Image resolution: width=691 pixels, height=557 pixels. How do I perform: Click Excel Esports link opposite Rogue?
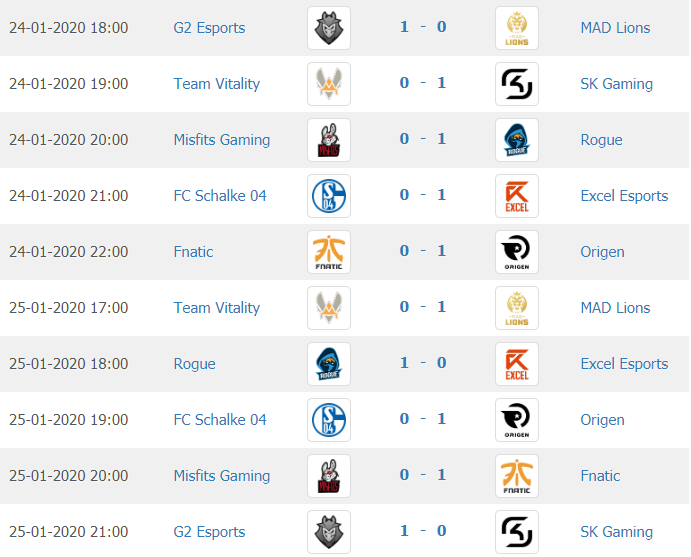[x=624, y=364]
